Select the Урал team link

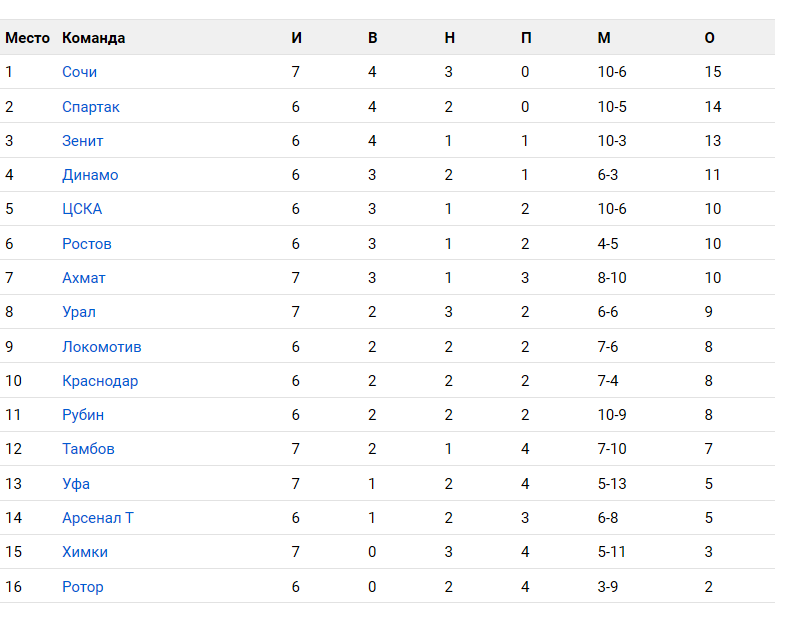coord(79,312)
